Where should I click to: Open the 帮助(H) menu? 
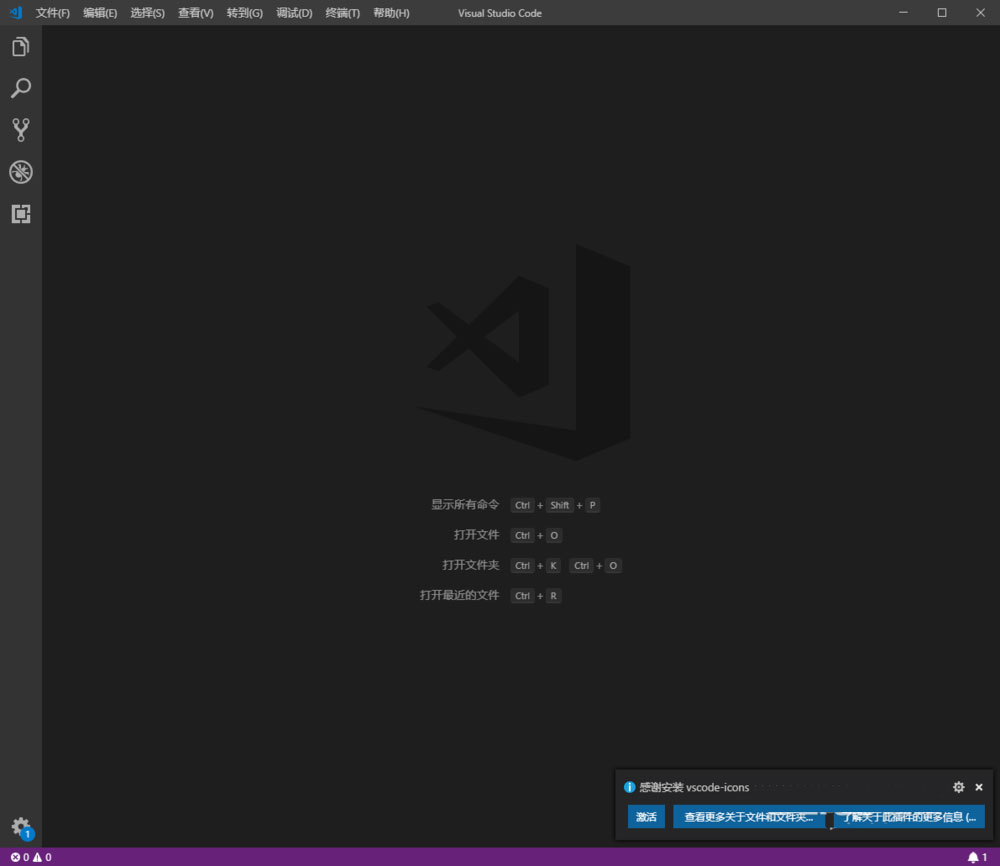[391, 13]
